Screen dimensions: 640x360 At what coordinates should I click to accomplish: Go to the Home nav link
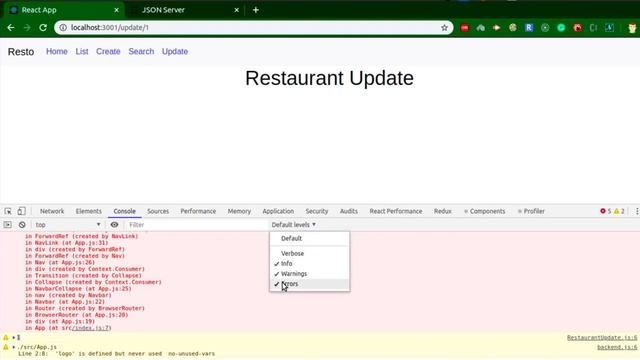[x=57, y=51]
